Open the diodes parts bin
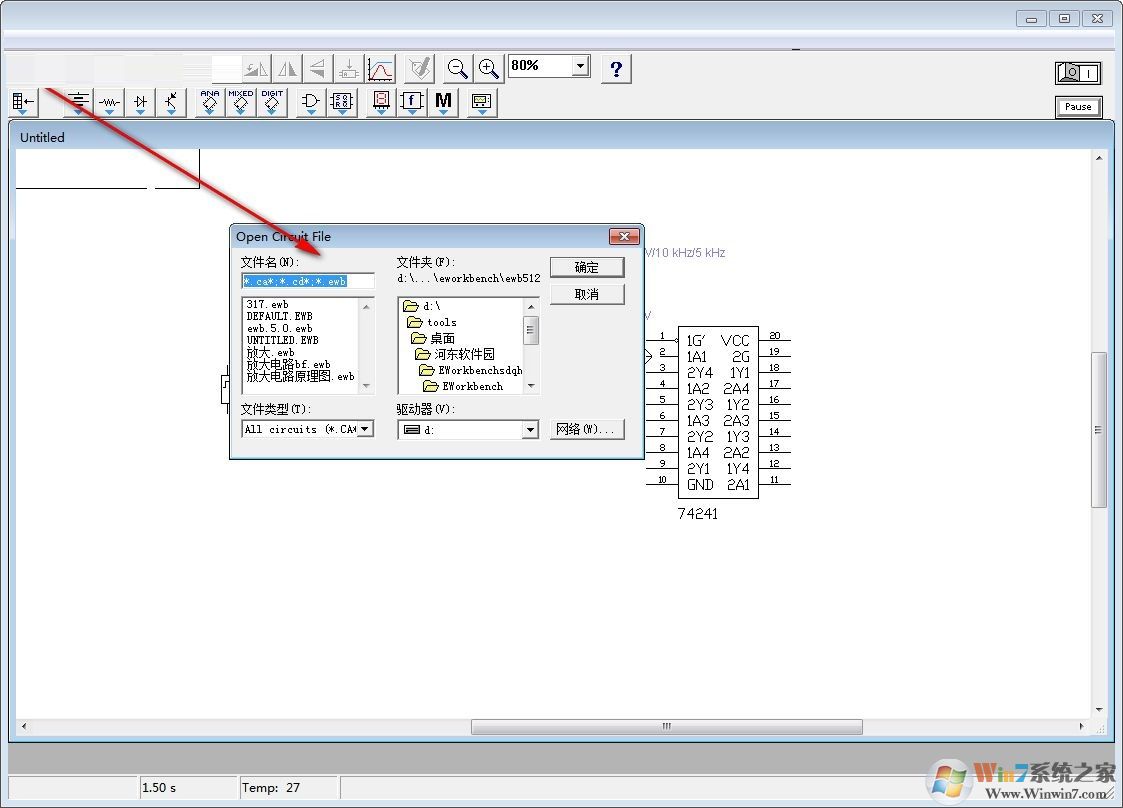The width and height of the screenshot is (1123, 808). [x=140, y=102]
